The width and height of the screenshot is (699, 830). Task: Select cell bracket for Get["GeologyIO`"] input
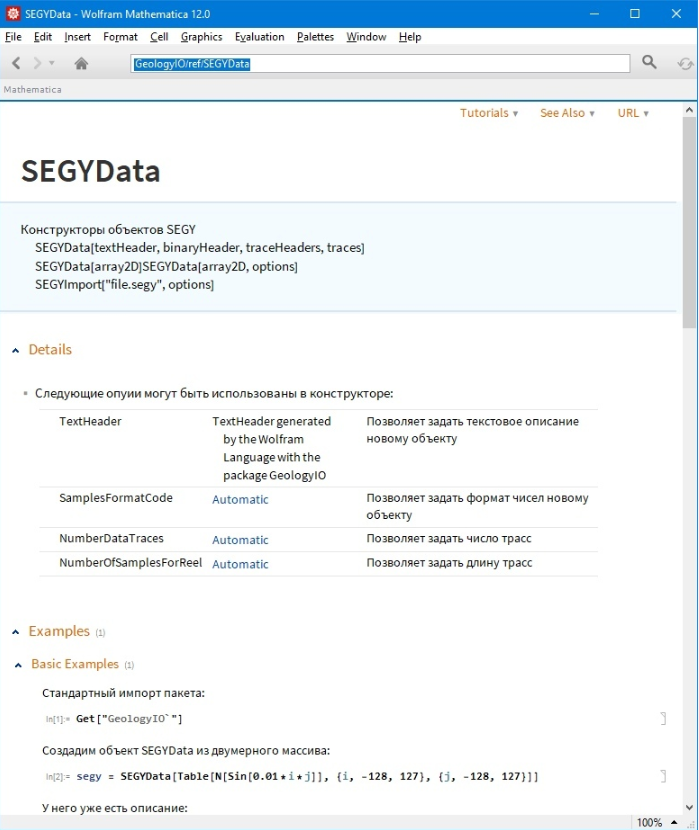[662, 718]
